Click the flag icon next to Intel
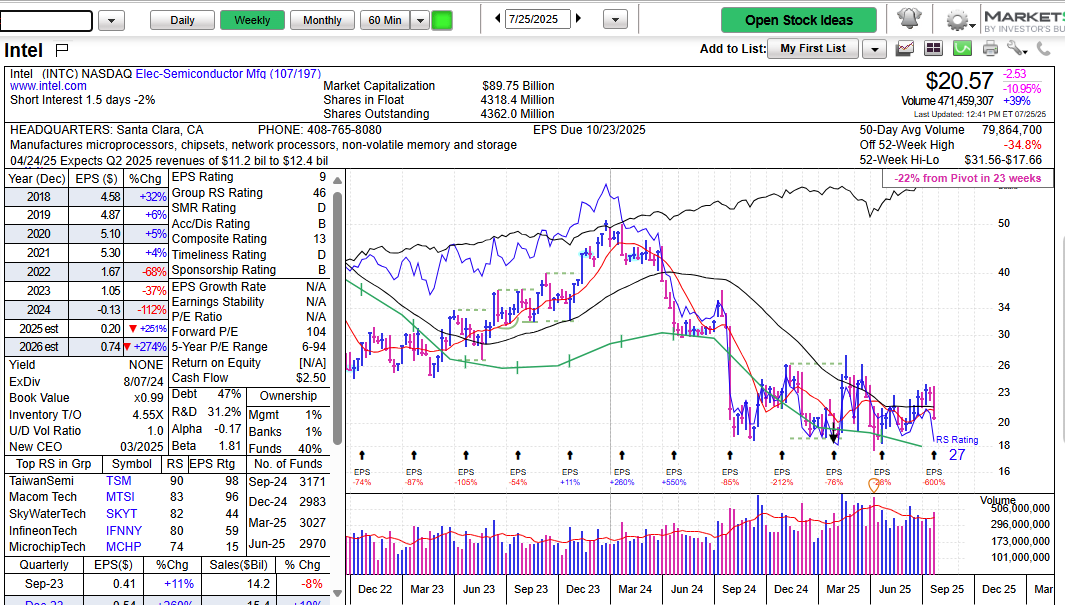Image resolution: width=1065 pixels, height=605 pixels. click(62, 50)
